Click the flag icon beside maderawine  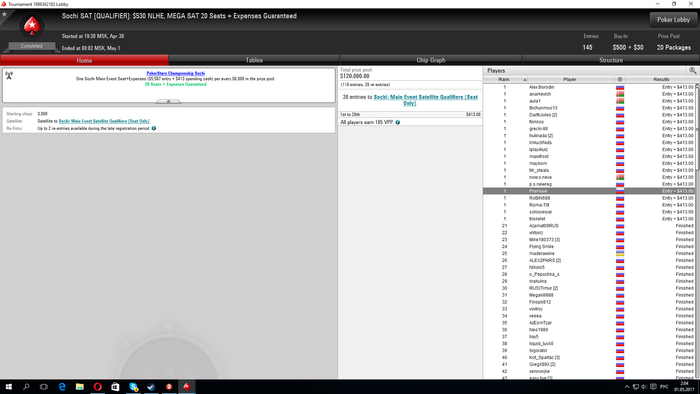pos(620,253)
